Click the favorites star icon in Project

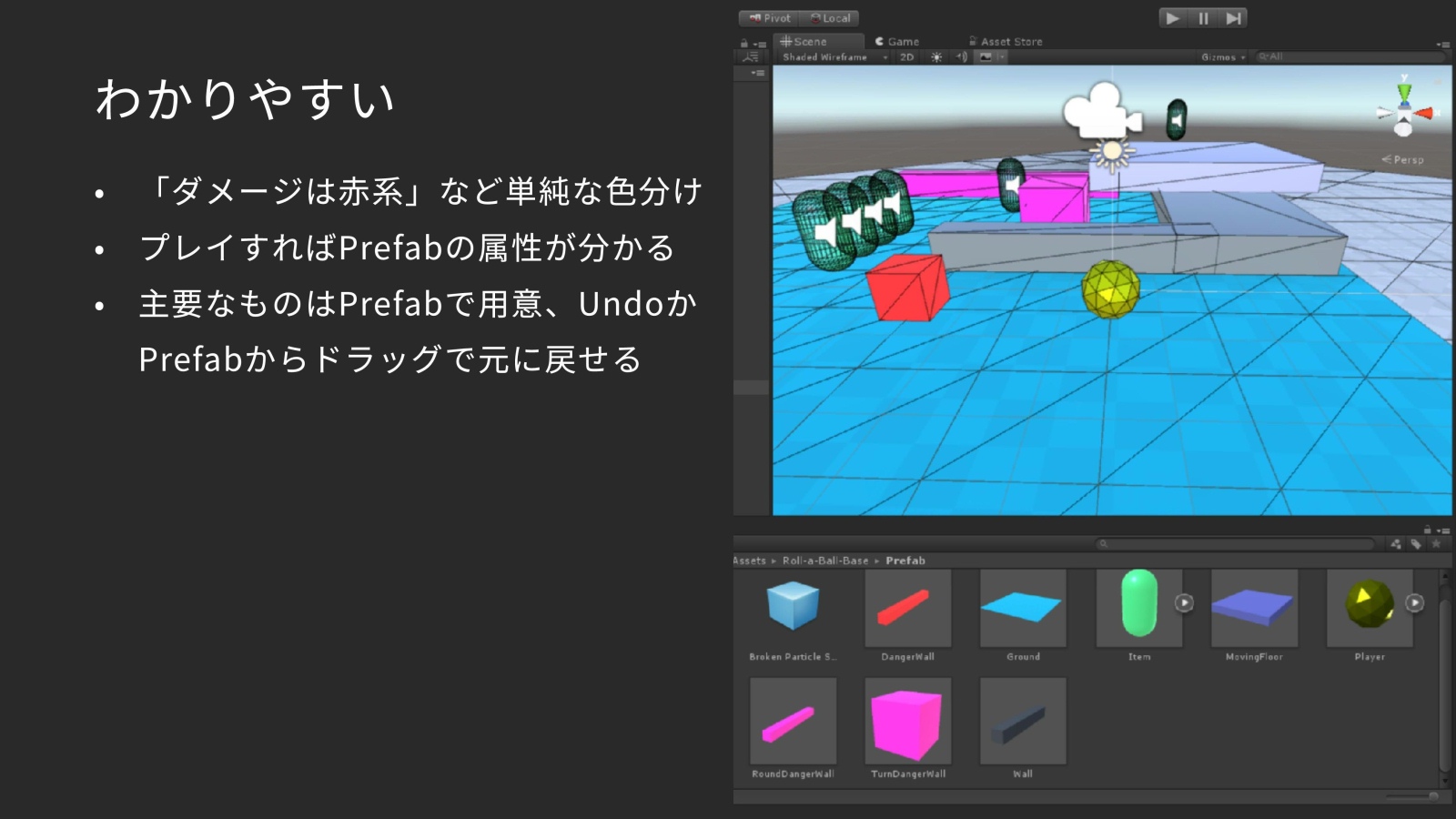click(x=1436, y=544)
